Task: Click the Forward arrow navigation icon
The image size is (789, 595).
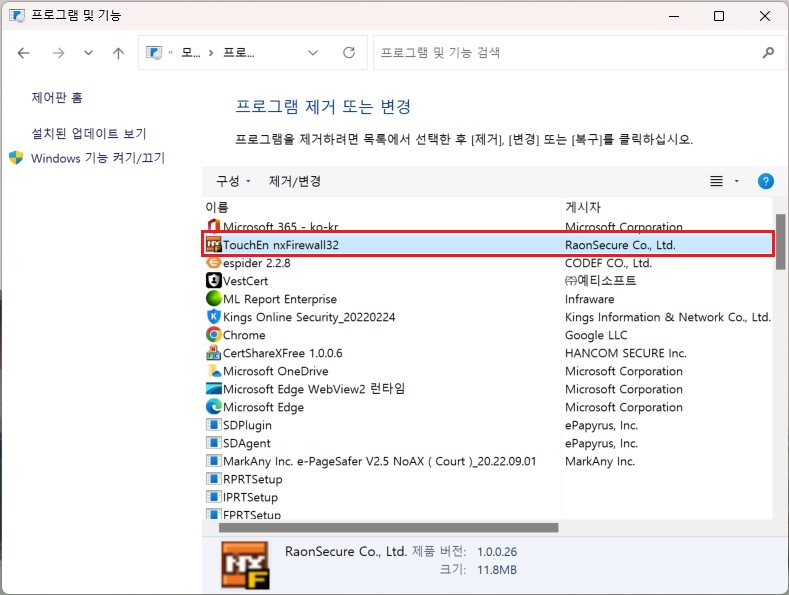Action: click(58, 53)
